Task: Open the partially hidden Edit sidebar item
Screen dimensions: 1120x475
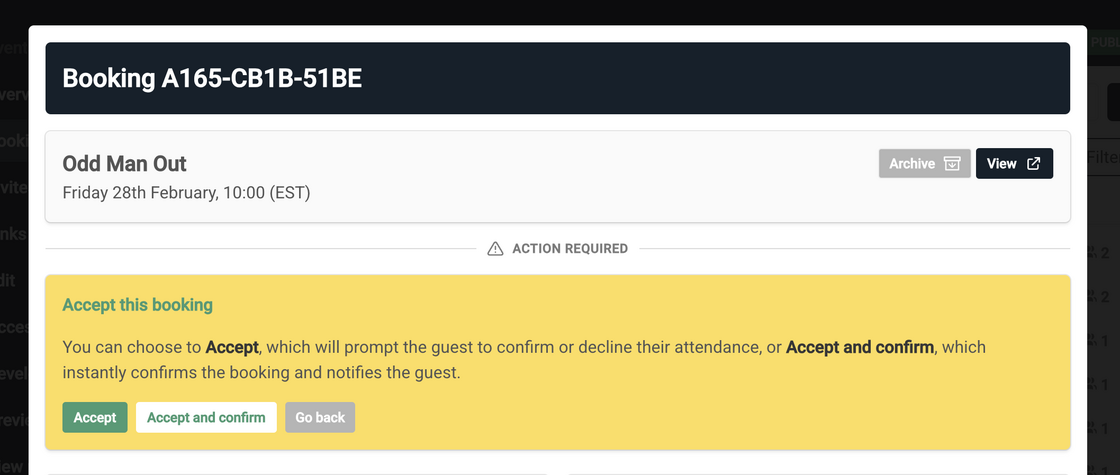Action: pos(10,281)
